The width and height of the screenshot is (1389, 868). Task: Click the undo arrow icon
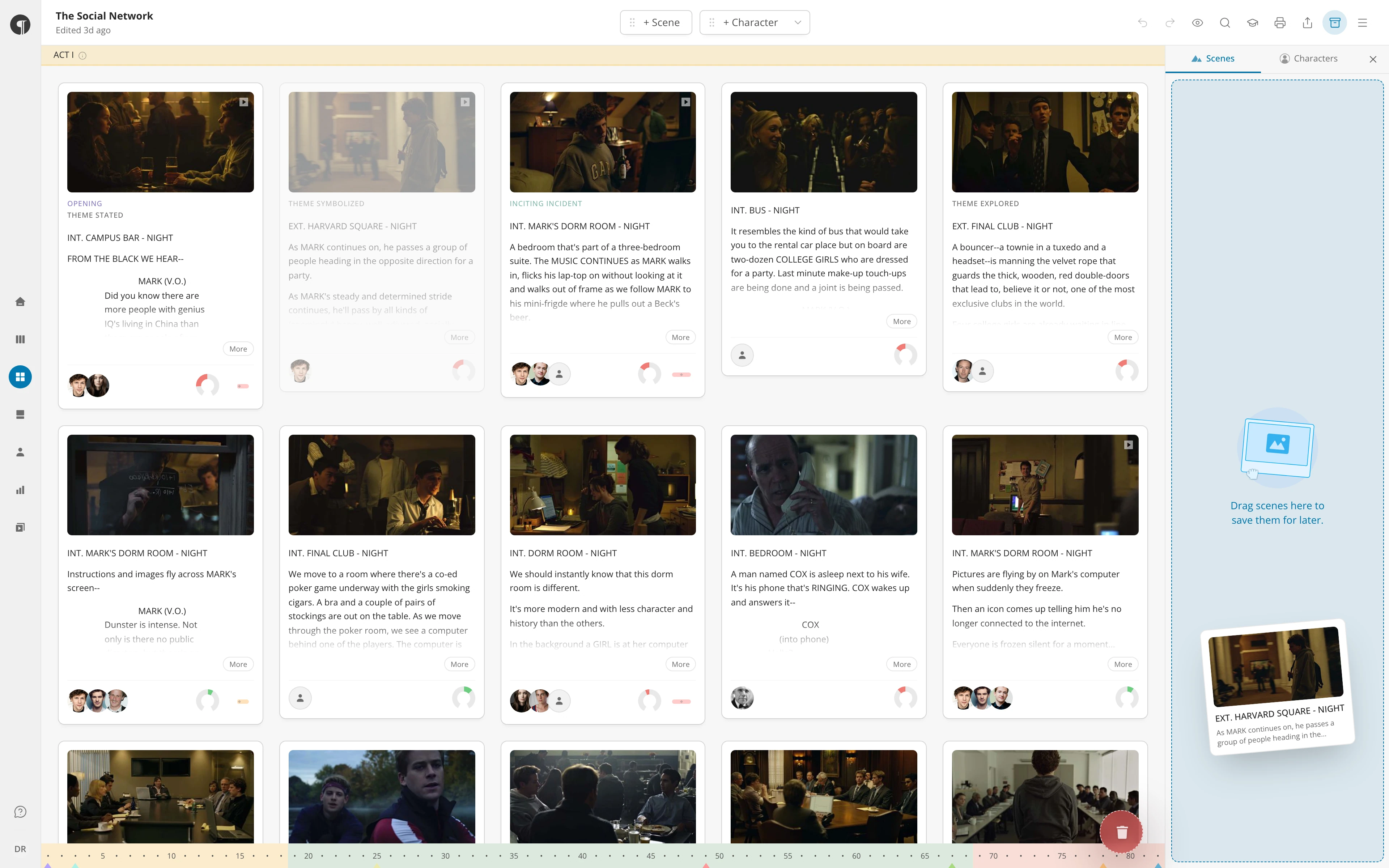click(1142, 23)
